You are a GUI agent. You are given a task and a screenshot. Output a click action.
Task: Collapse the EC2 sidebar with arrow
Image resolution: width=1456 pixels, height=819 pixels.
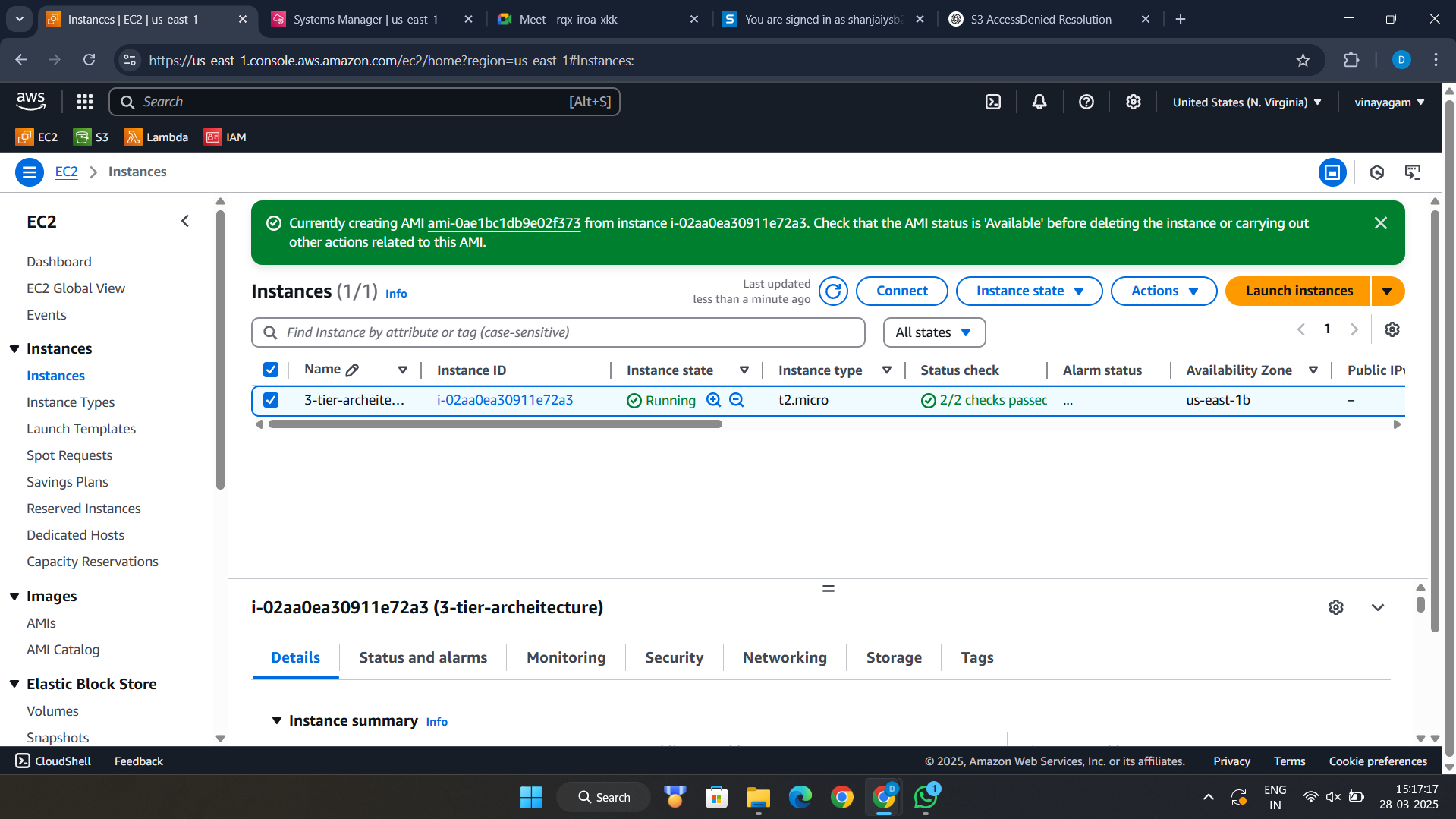click(x=185, y=222)
